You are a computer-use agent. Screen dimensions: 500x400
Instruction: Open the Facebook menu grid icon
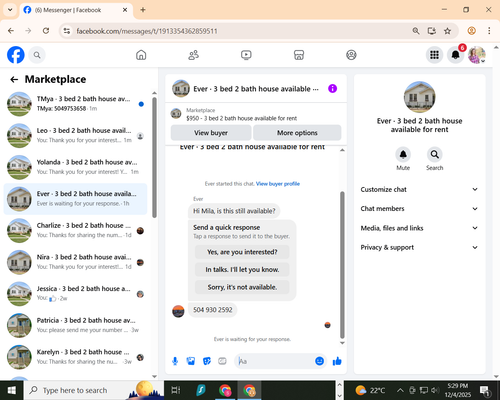click(x=434, y=55)
